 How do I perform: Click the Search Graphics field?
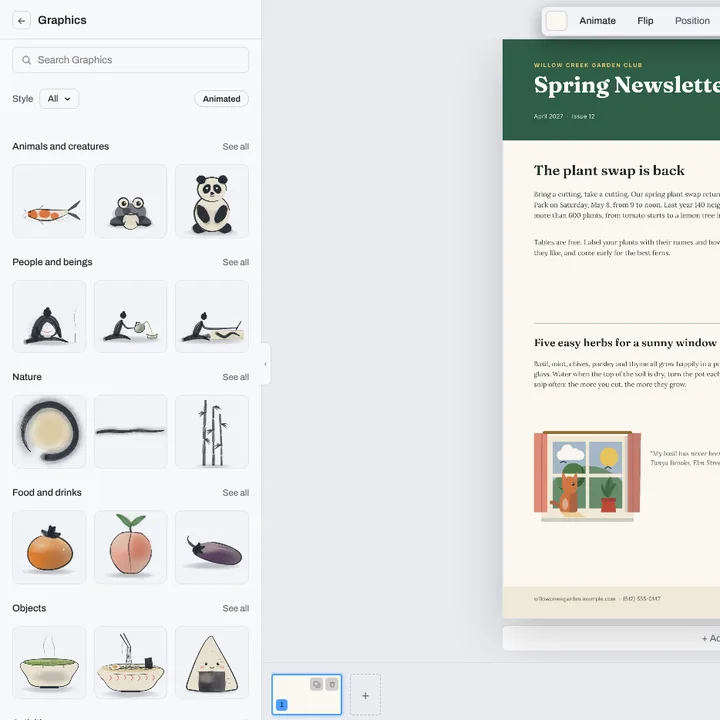[x=130, y=60]
